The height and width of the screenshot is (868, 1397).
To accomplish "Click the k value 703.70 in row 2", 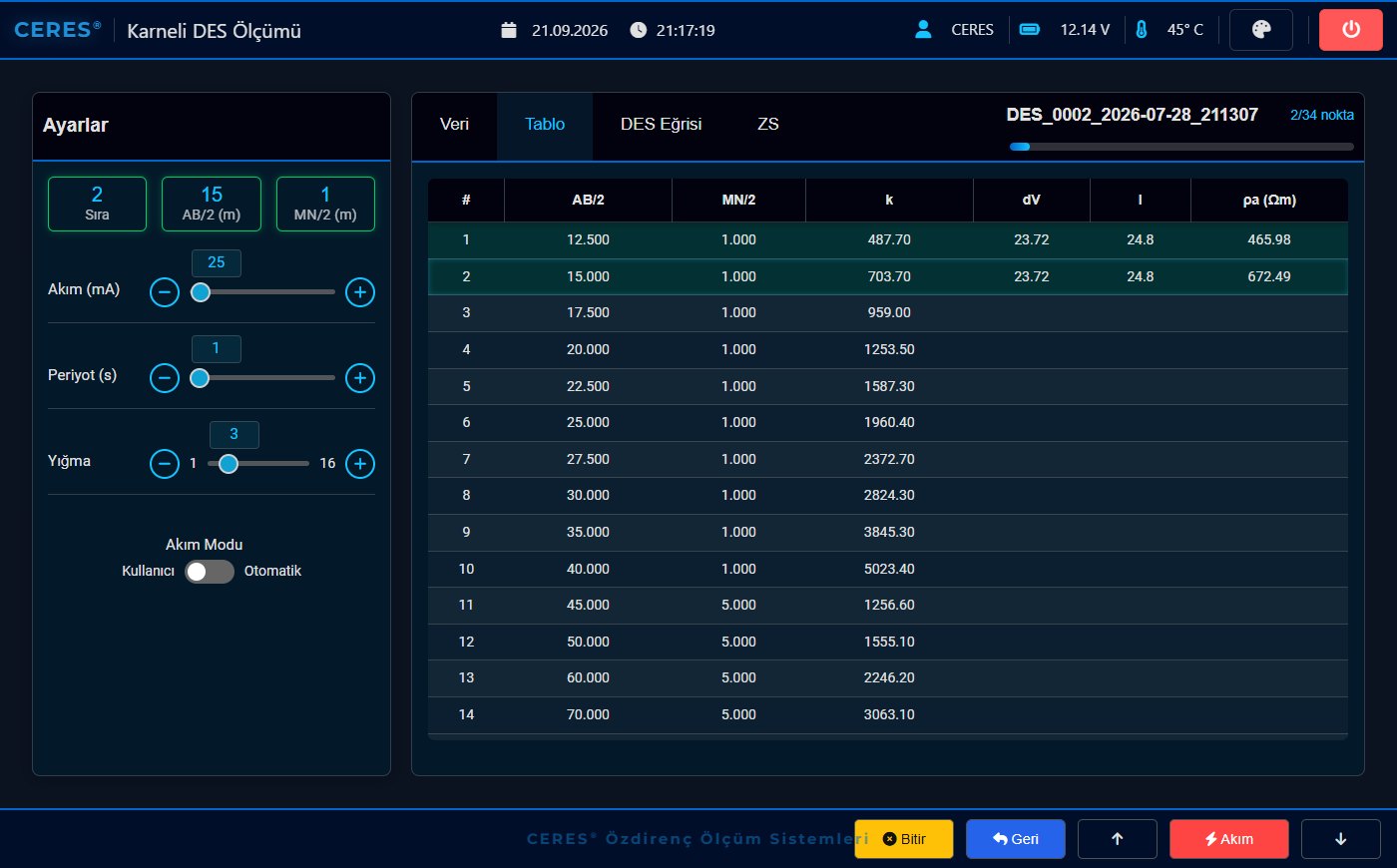I will [x=889, y=277].
